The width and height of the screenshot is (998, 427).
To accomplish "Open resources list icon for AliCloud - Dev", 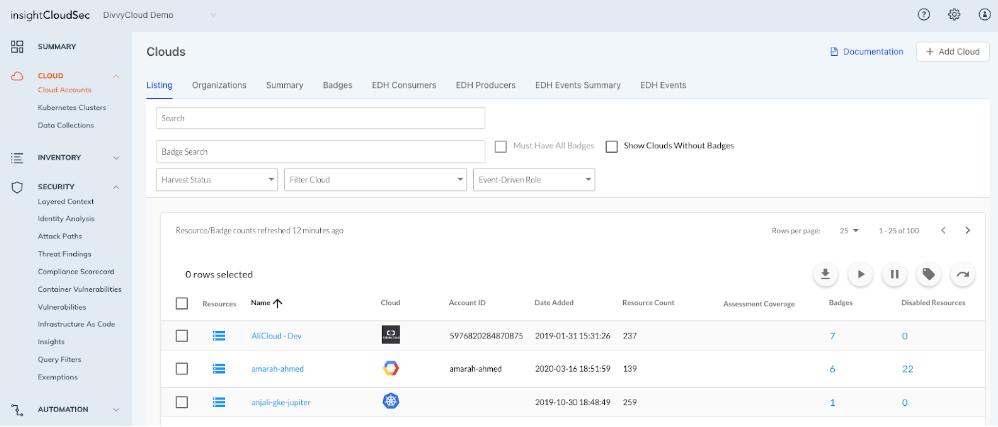I will [x=219, y=335].
